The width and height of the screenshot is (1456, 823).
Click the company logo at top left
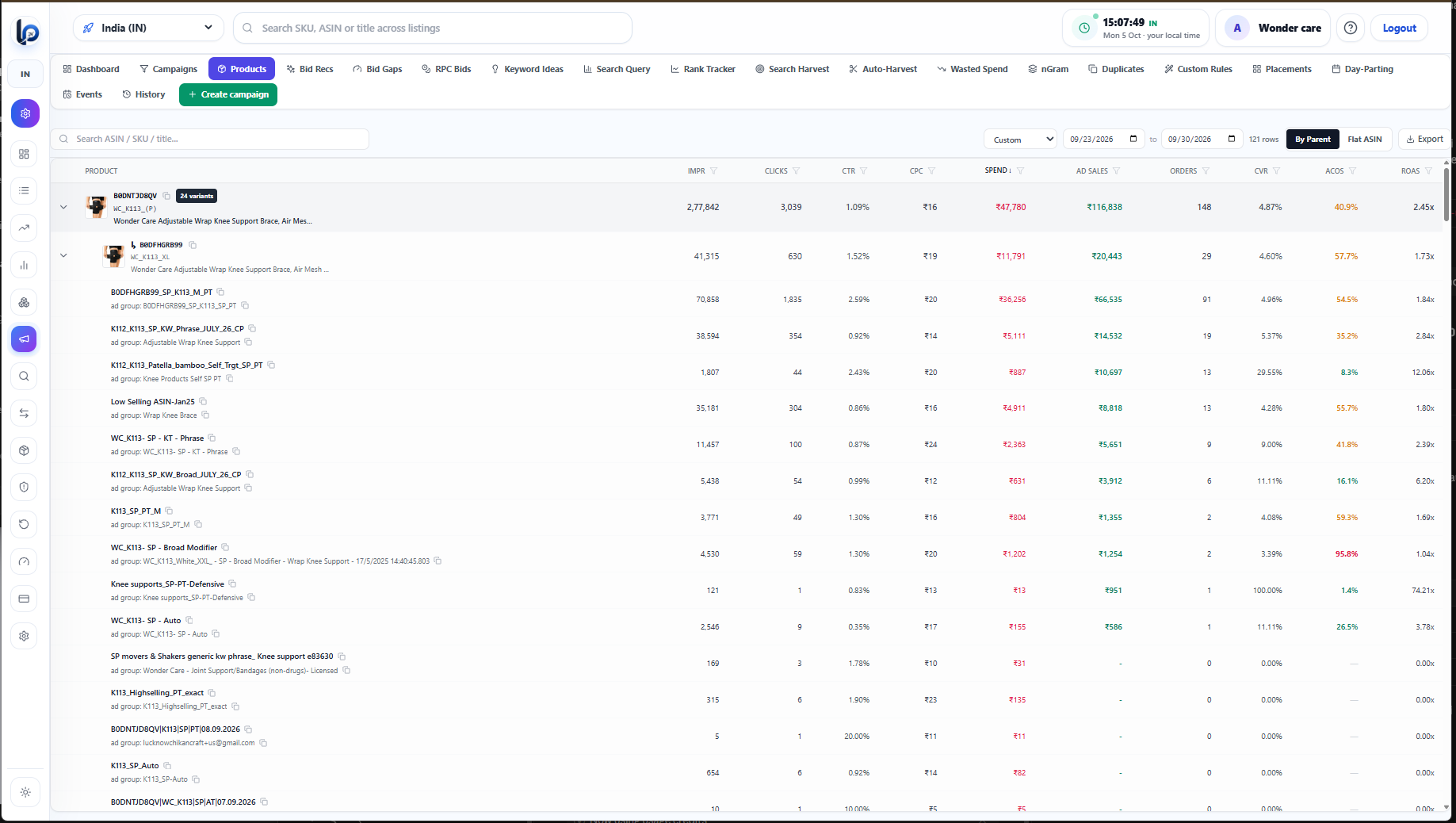tap(26, 32)
